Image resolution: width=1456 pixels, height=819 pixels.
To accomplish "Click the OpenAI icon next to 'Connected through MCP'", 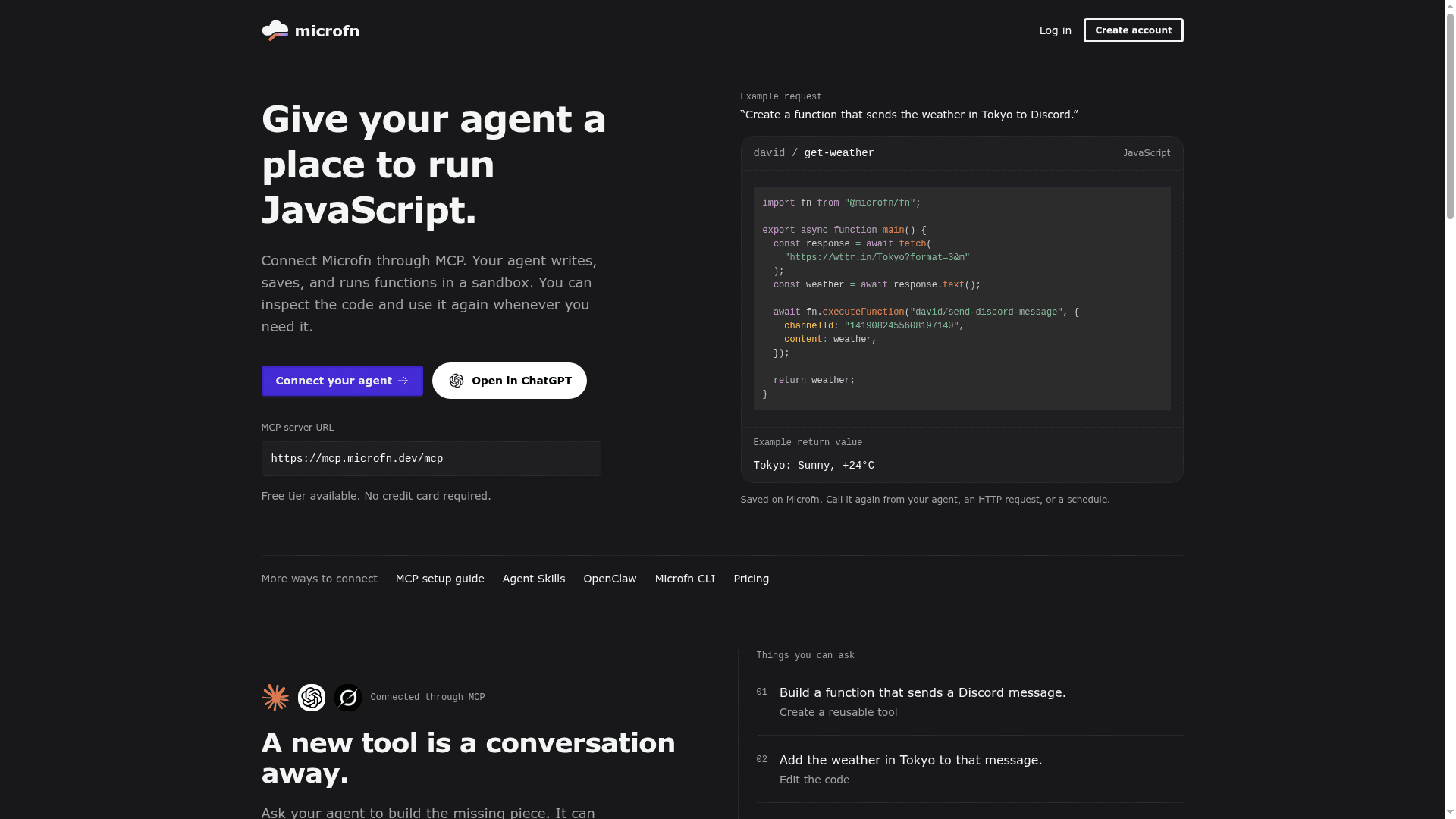I will click(x=312, y=698).
